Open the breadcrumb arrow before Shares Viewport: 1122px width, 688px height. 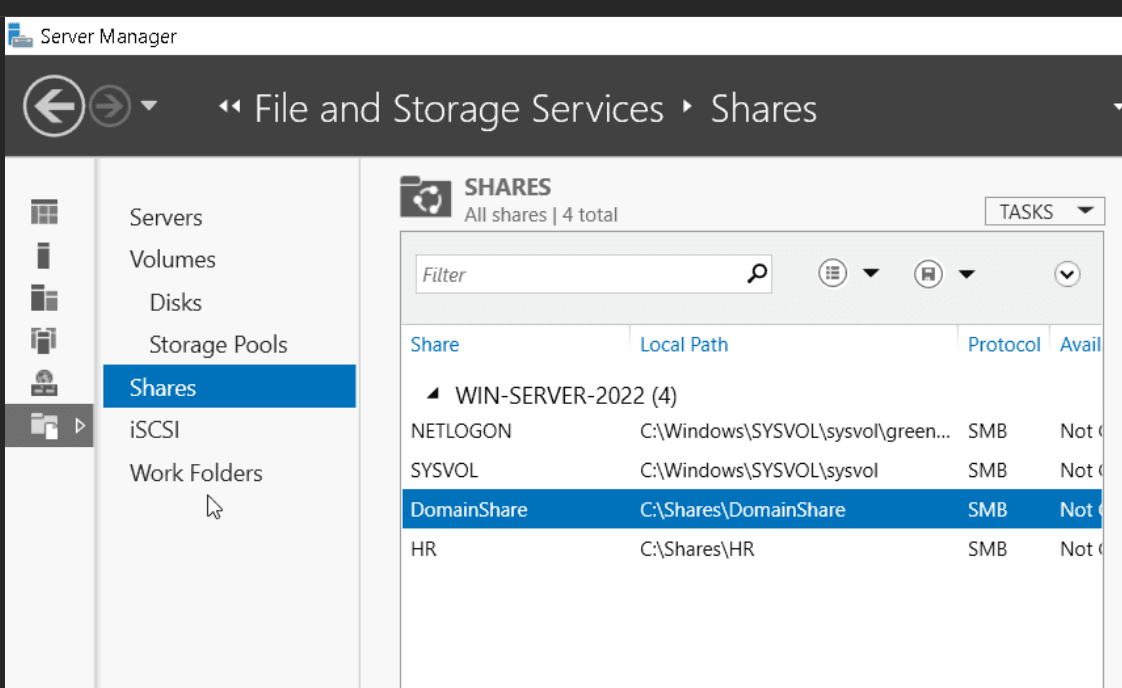click(x=688, y=107)
